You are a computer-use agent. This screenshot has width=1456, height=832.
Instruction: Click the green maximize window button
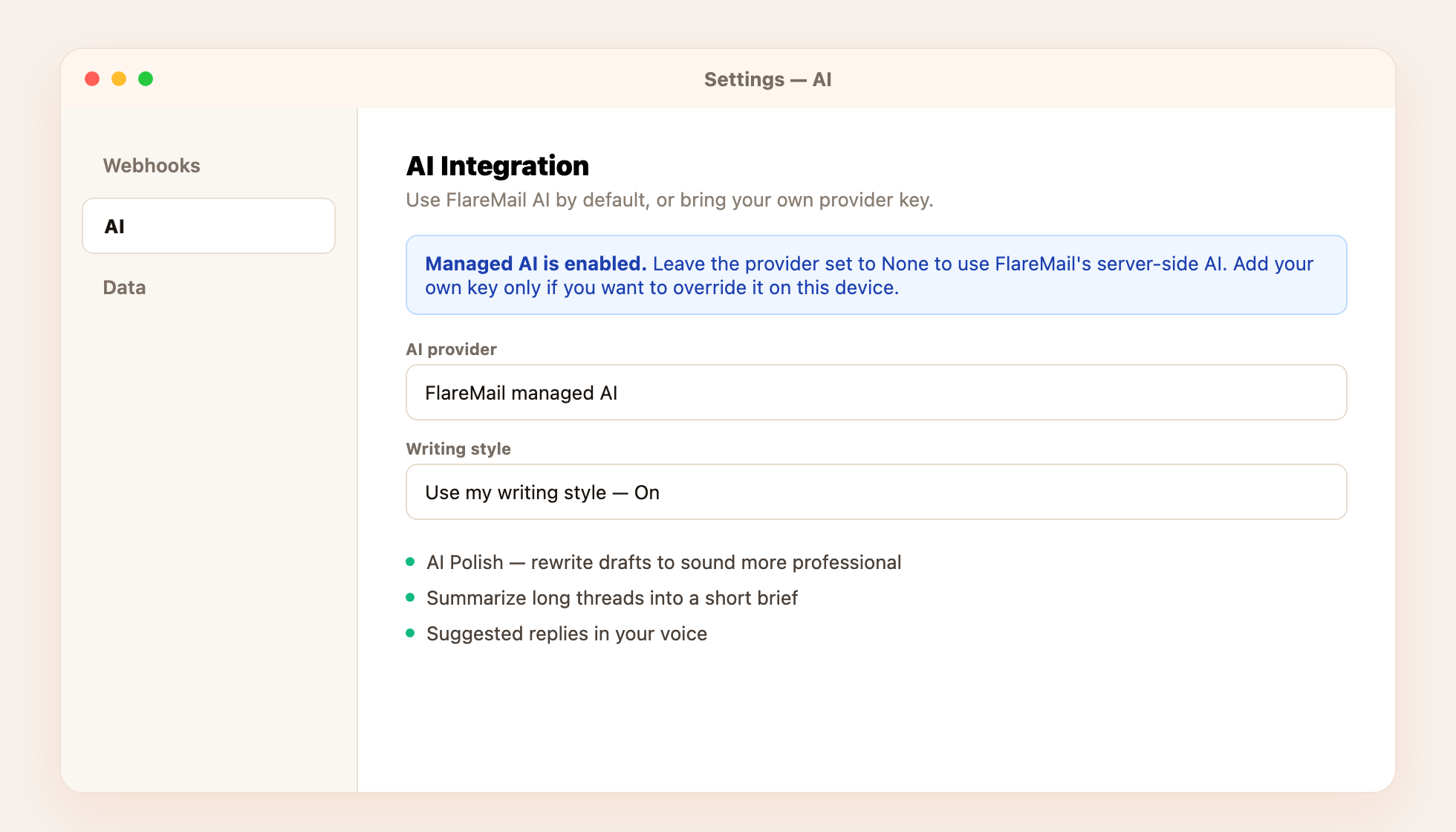click(x=146, y=79)
